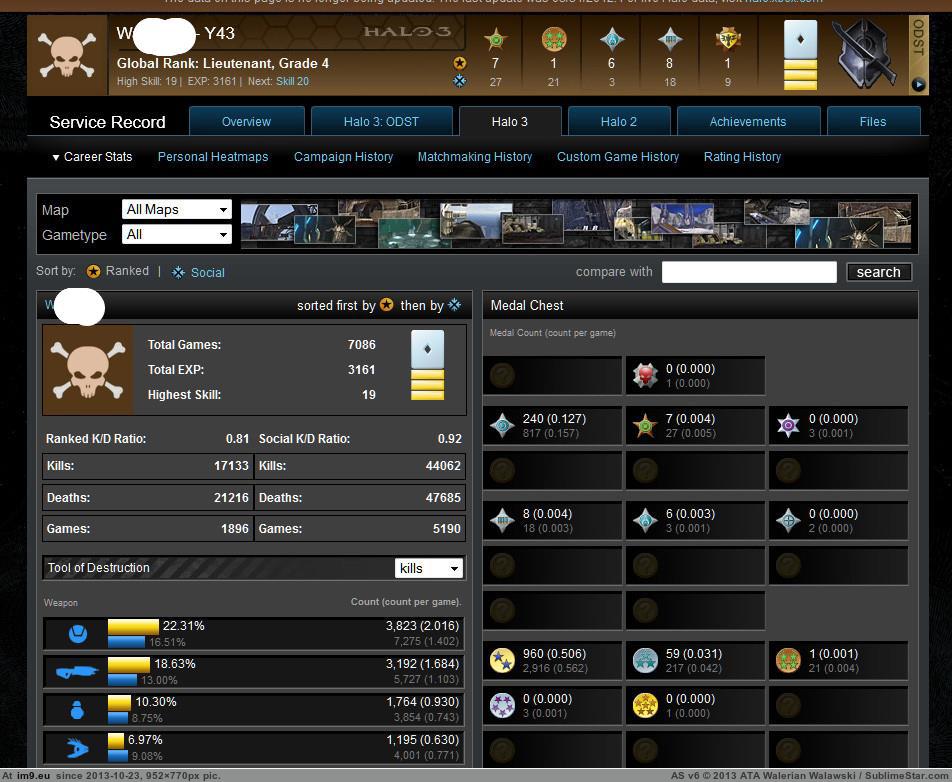Screen dimensions: 952x782
Task: Click the Skill 20 link
Action: click(292, 81)
